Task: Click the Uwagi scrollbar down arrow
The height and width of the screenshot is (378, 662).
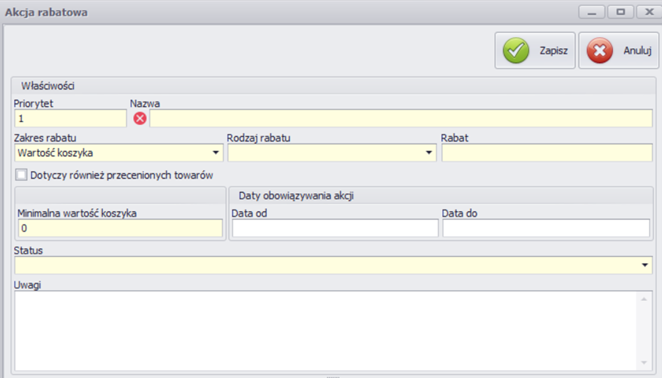Action: (x=644, y=362)
